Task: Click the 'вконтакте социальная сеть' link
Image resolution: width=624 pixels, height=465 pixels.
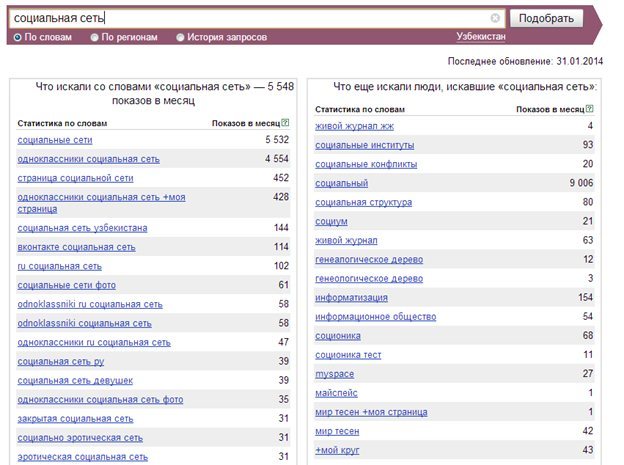Action: (x=76, y=247)
